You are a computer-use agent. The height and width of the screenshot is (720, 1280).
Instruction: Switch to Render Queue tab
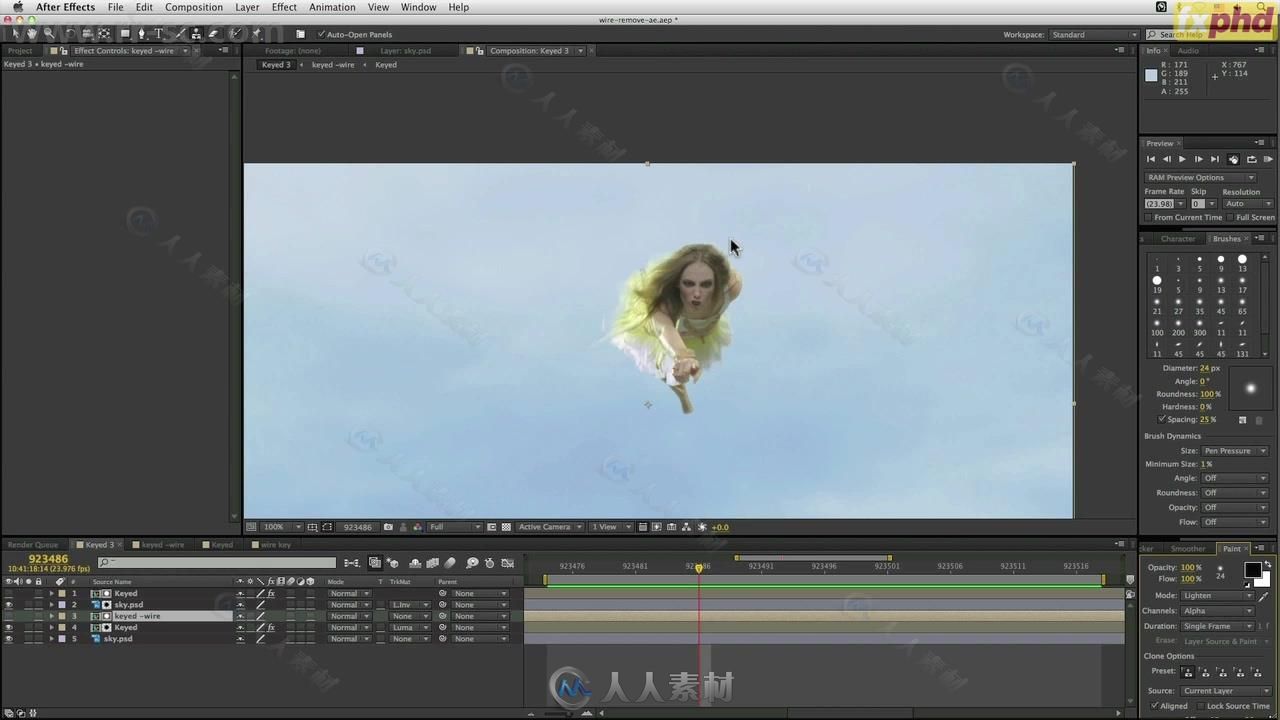(33, 545)
